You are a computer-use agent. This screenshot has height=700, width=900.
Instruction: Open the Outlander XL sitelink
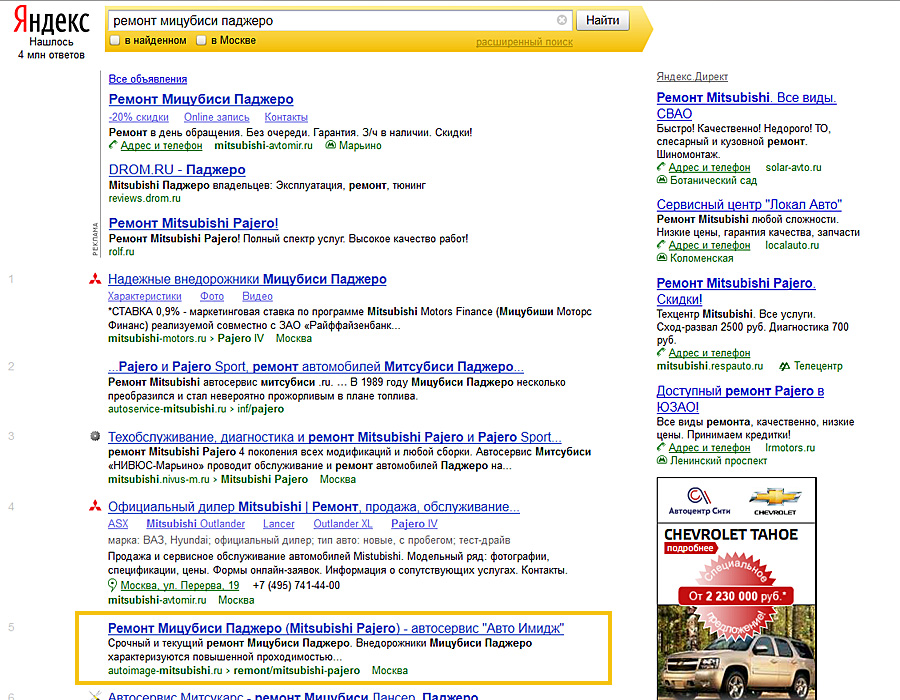(343, 524)
